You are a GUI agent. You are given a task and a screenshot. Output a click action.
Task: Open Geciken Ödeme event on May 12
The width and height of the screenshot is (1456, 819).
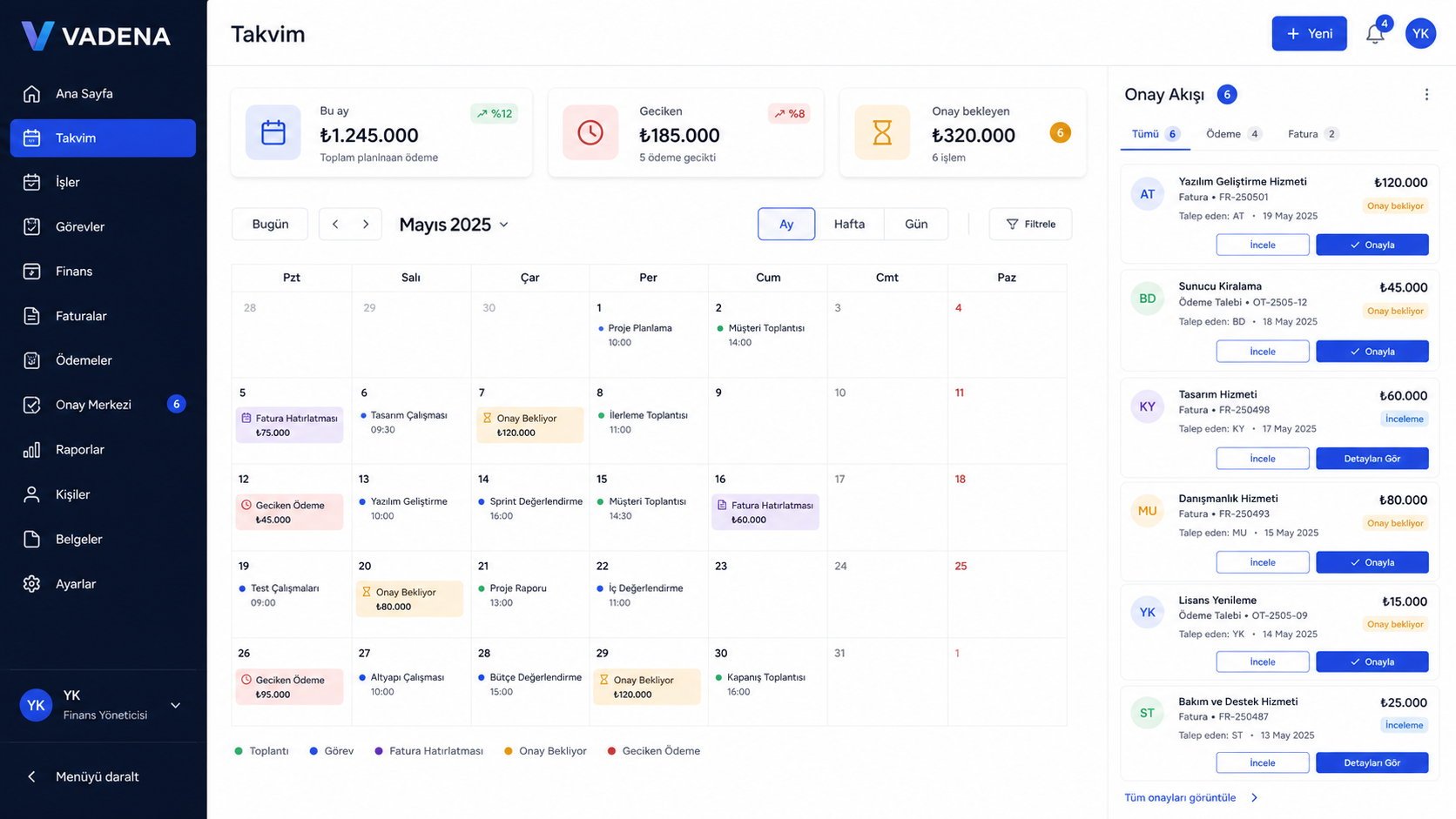tap(289, 513)
